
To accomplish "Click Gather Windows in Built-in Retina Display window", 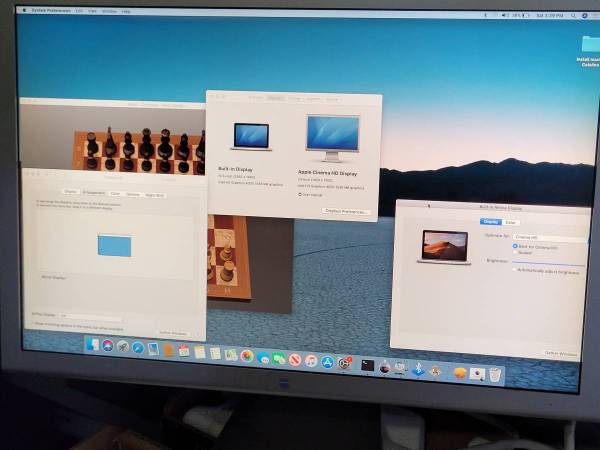I will (561, 354).
